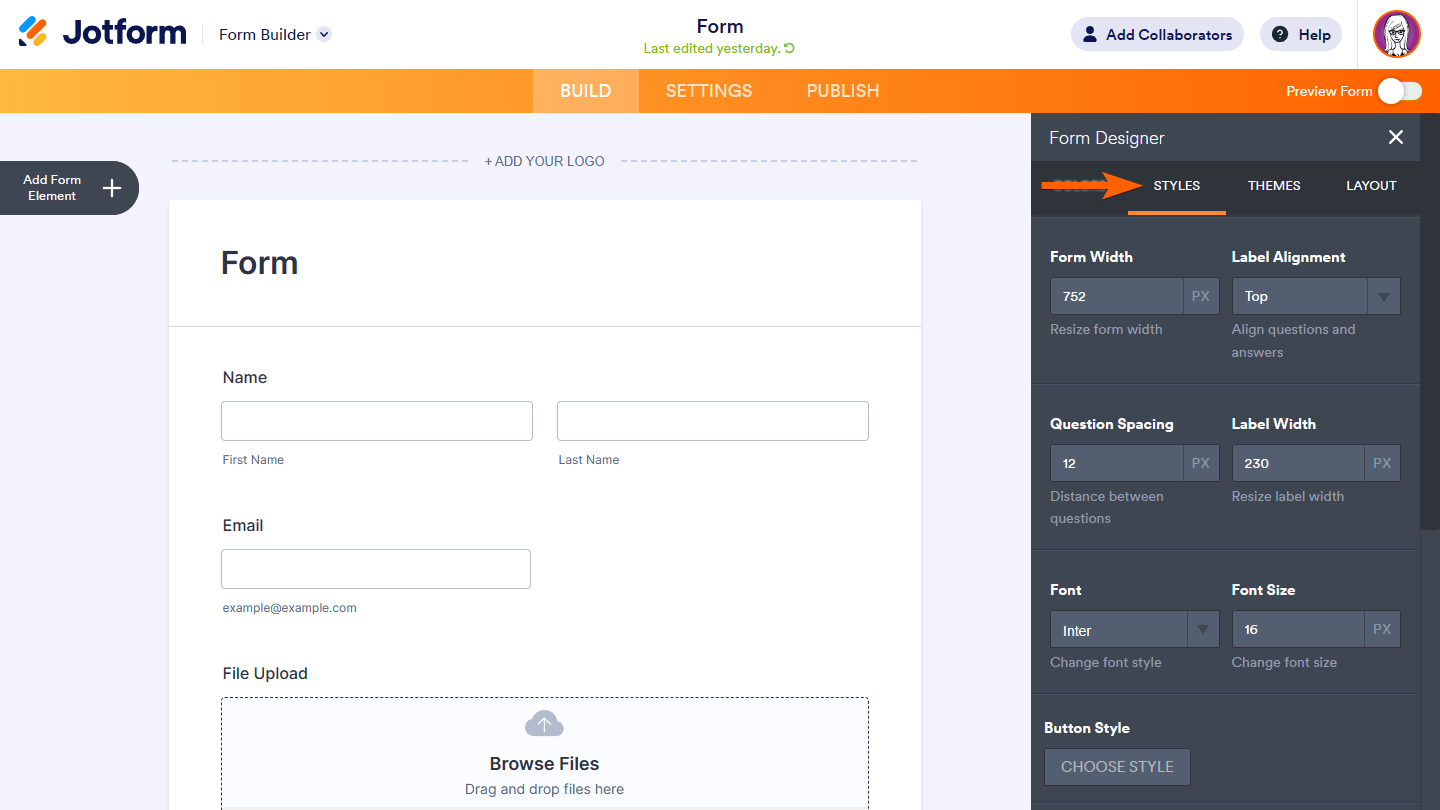The height and width of the screenshot is (810, 1440).
Task: Open the Label Alignment dropdown
Action: [x=1384, y=296]
